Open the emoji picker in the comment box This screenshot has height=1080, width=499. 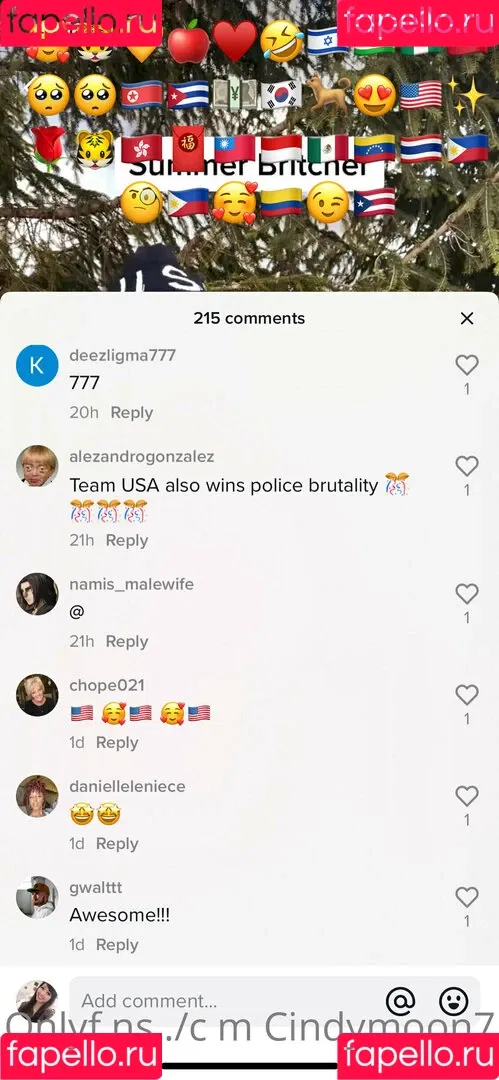454,1001
